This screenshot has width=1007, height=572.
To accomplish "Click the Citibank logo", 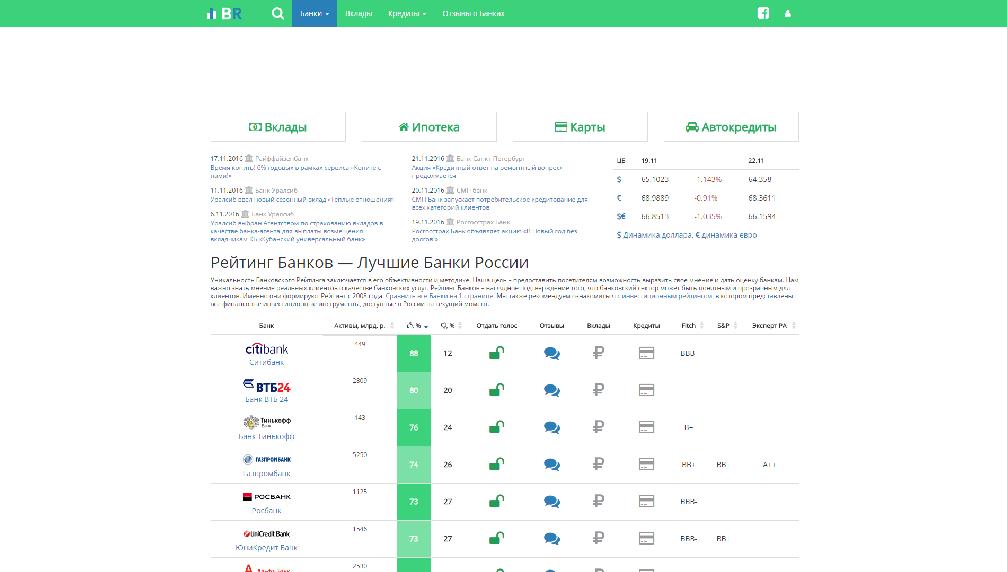I will [x=267, y=349].
